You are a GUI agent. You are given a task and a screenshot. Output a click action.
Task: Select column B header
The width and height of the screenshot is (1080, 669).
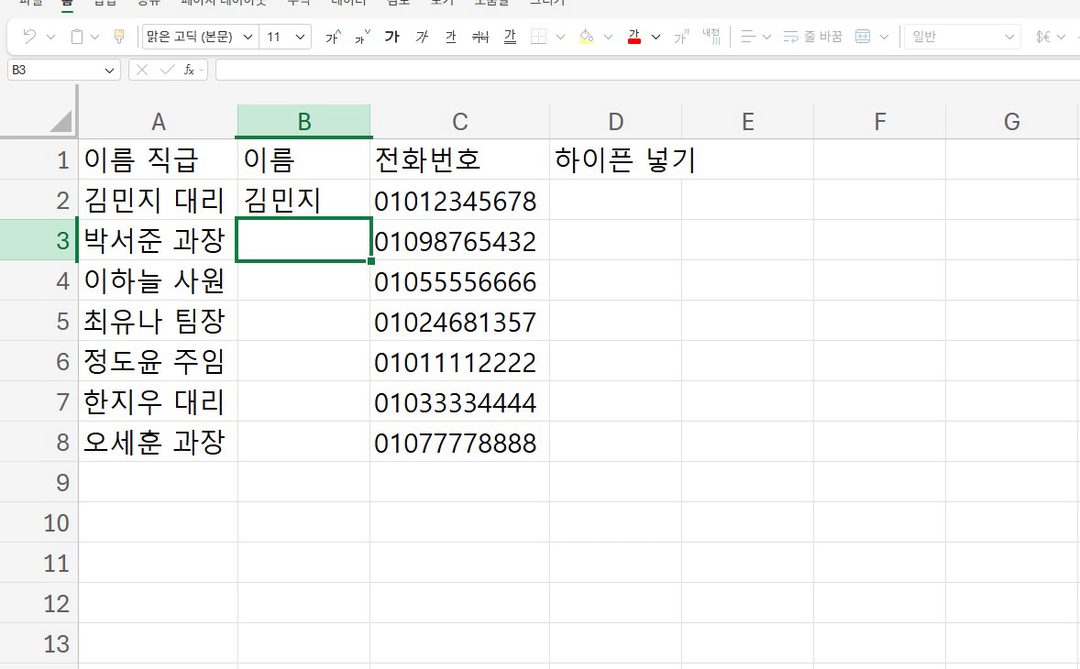pos(304,121)
